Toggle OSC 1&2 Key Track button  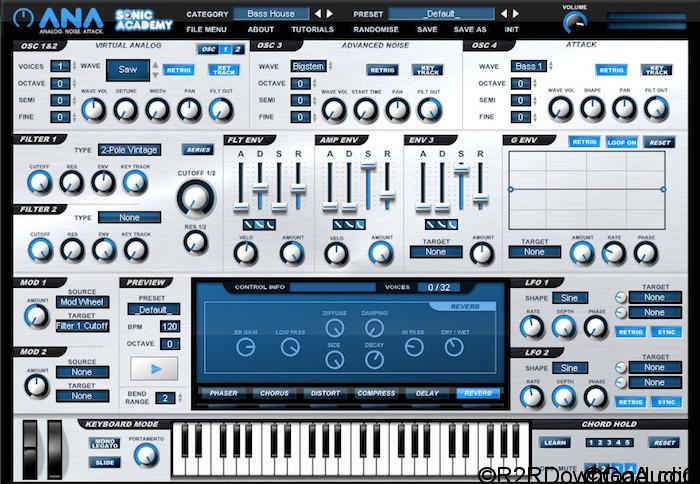pyautogui.click(x=224, y=70)
